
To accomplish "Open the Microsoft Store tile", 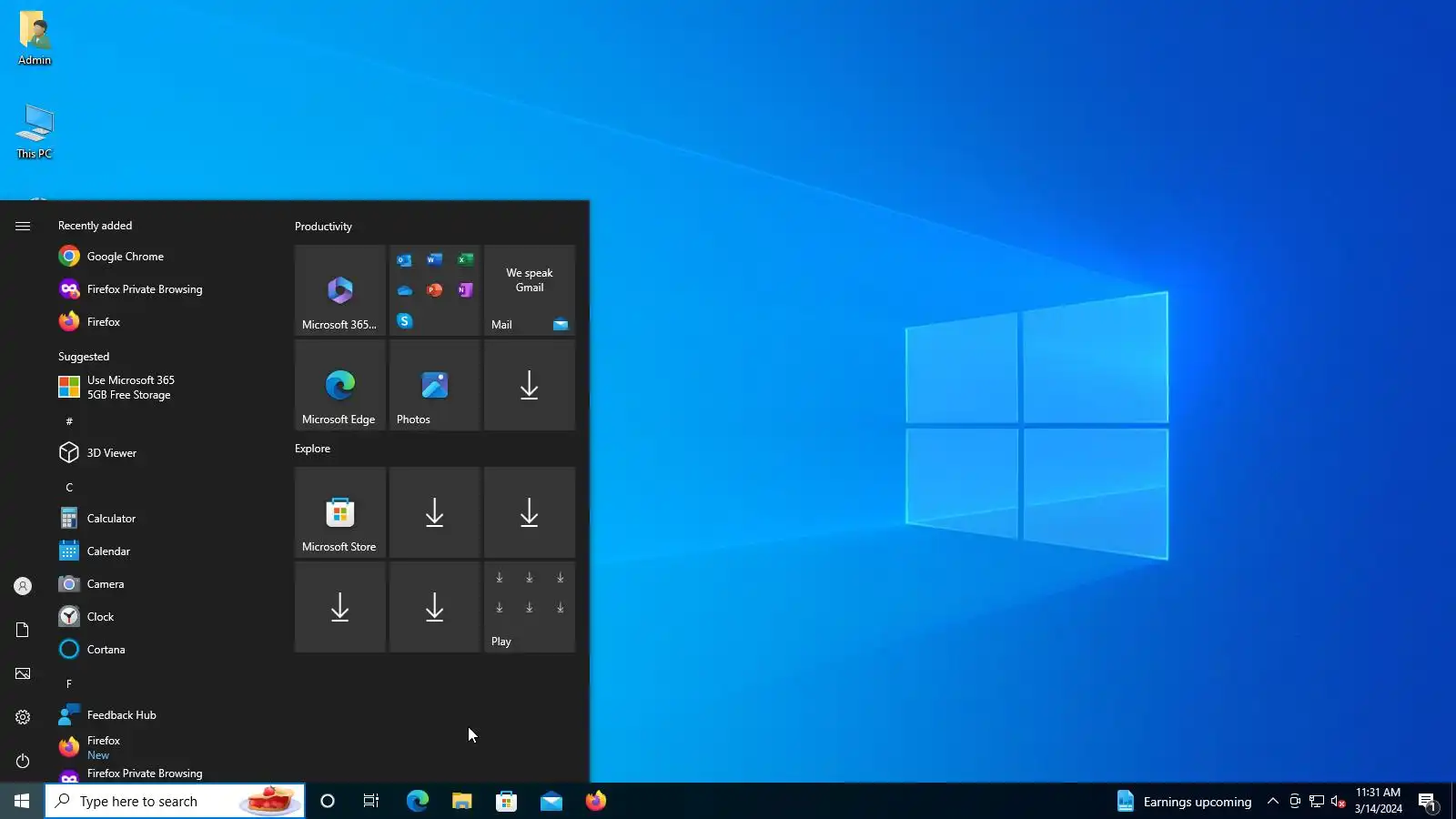I will point(340,512).
